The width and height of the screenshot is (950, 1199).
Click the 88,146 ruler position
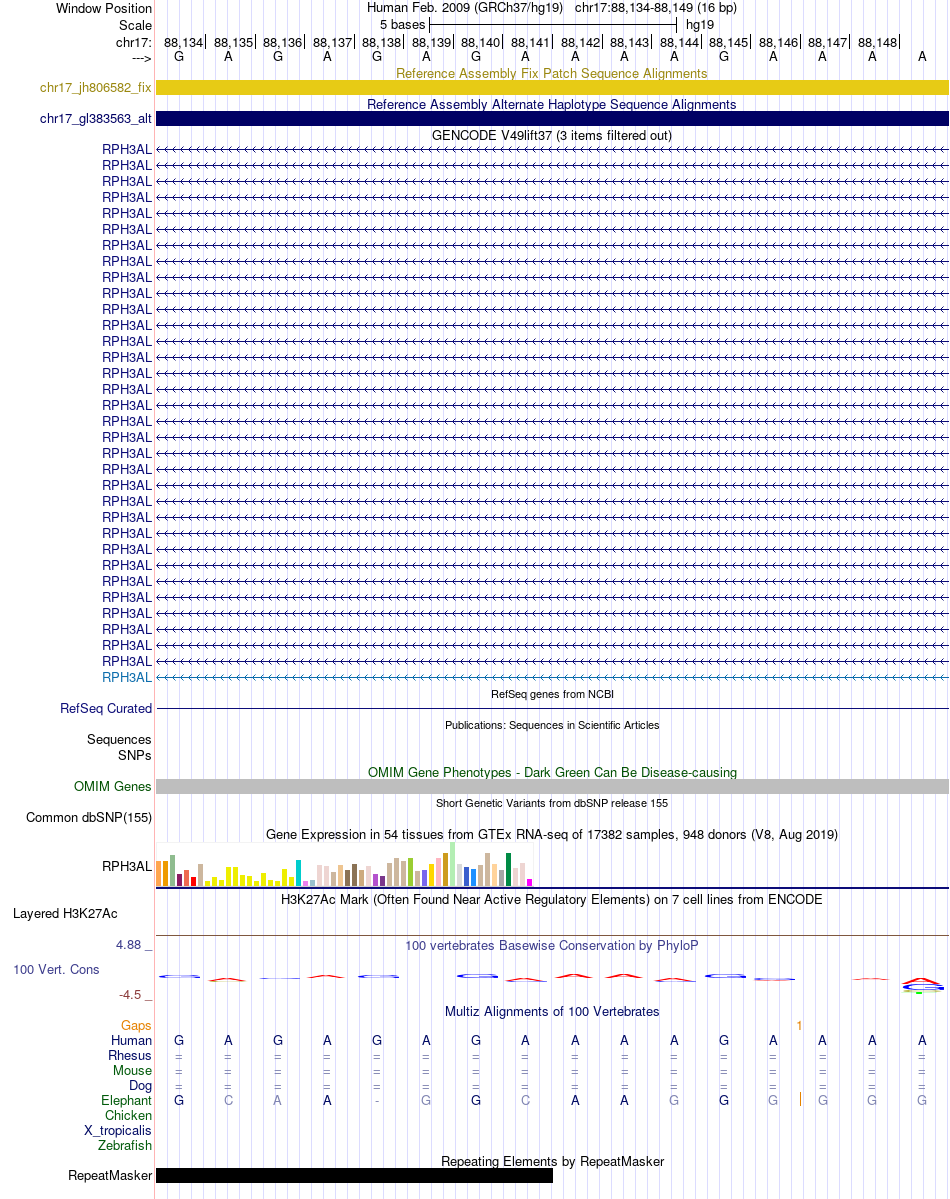point(777,43)
